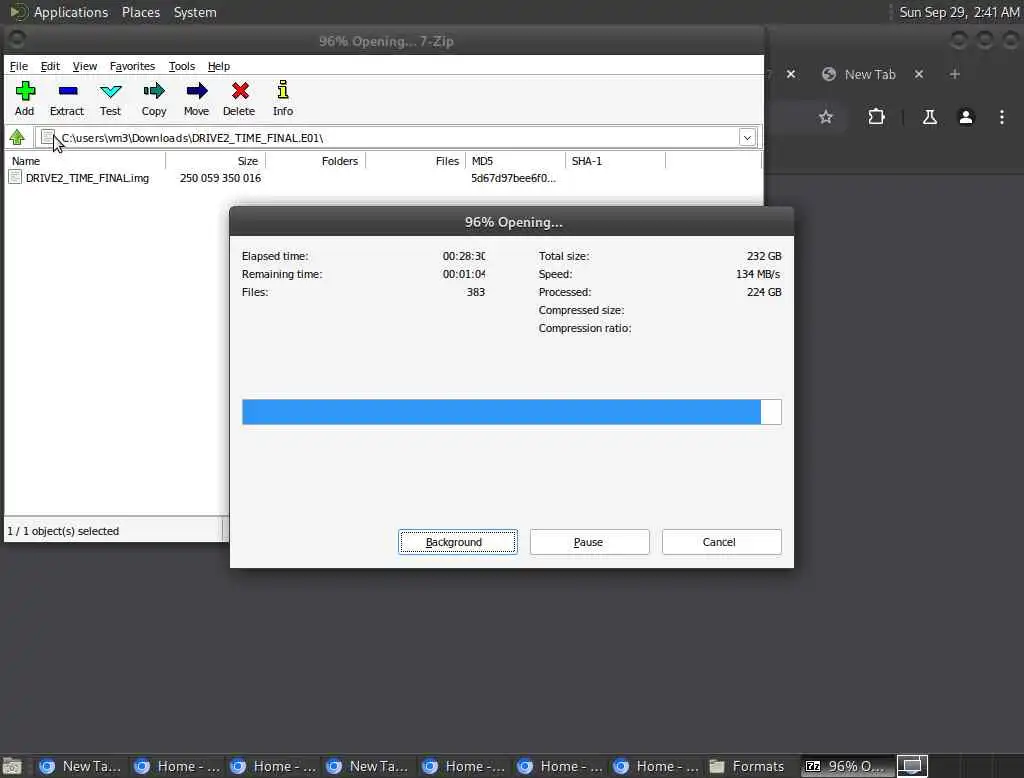Image resolution: width=1024 pixels, height=778 pixels.
Task: Sort by MD5 column header
Action: pos(515,161)
